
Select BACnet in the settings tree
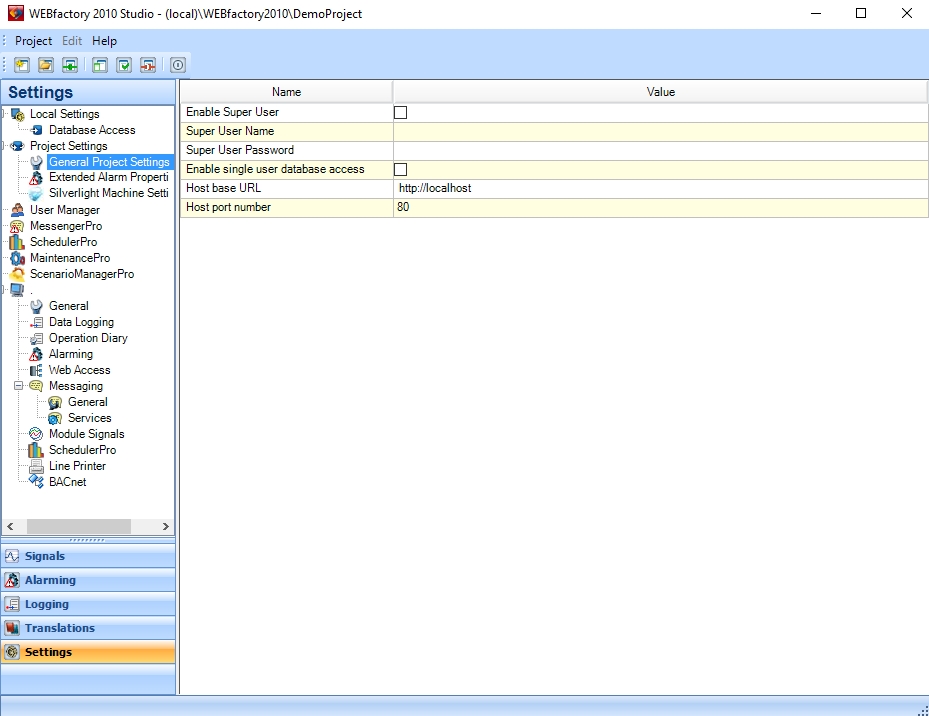pyautogui.click(x=67, y=482)
